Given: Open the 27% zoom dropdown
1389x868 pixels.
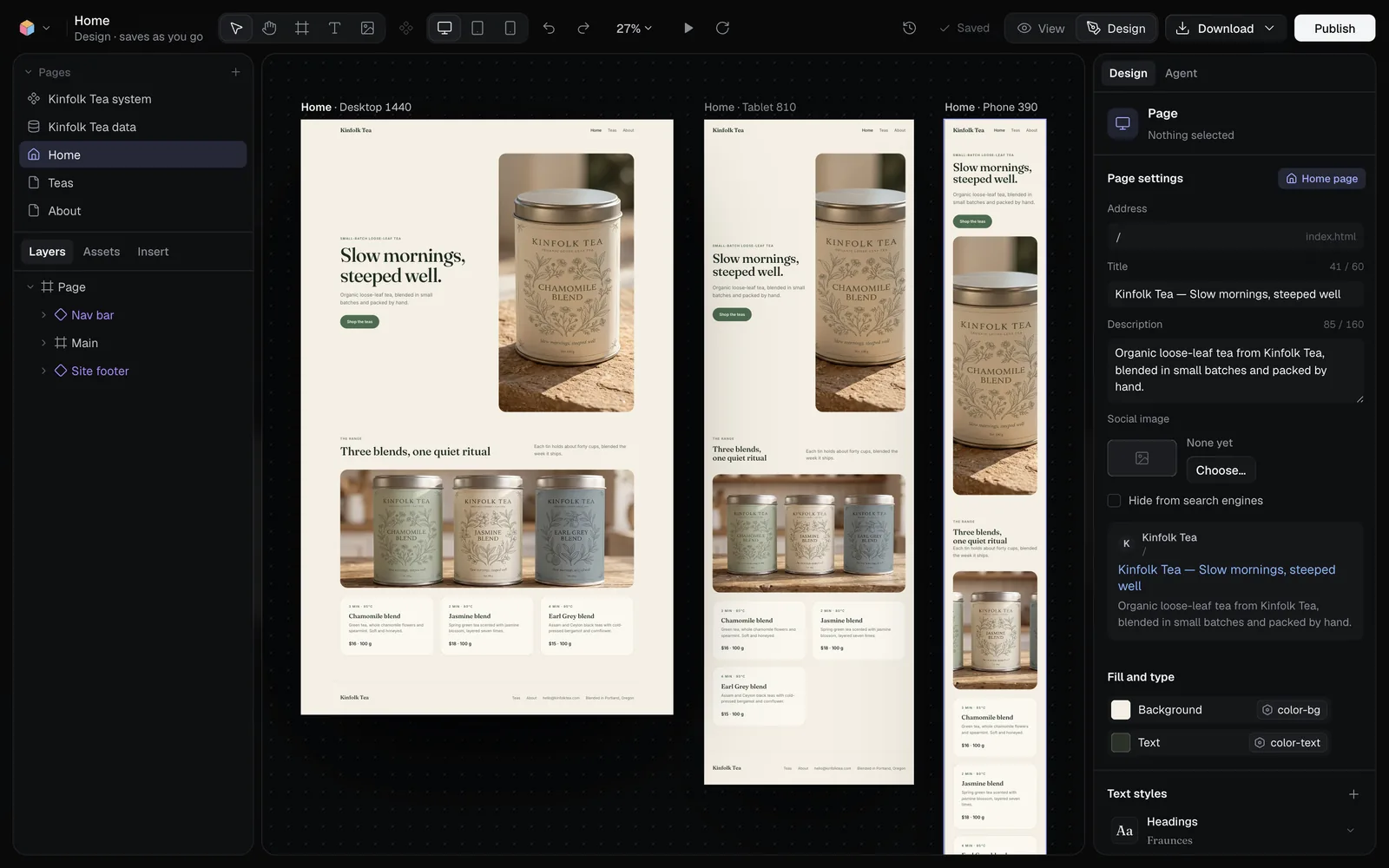Looking at the screenshot, I should click(634, 28).
